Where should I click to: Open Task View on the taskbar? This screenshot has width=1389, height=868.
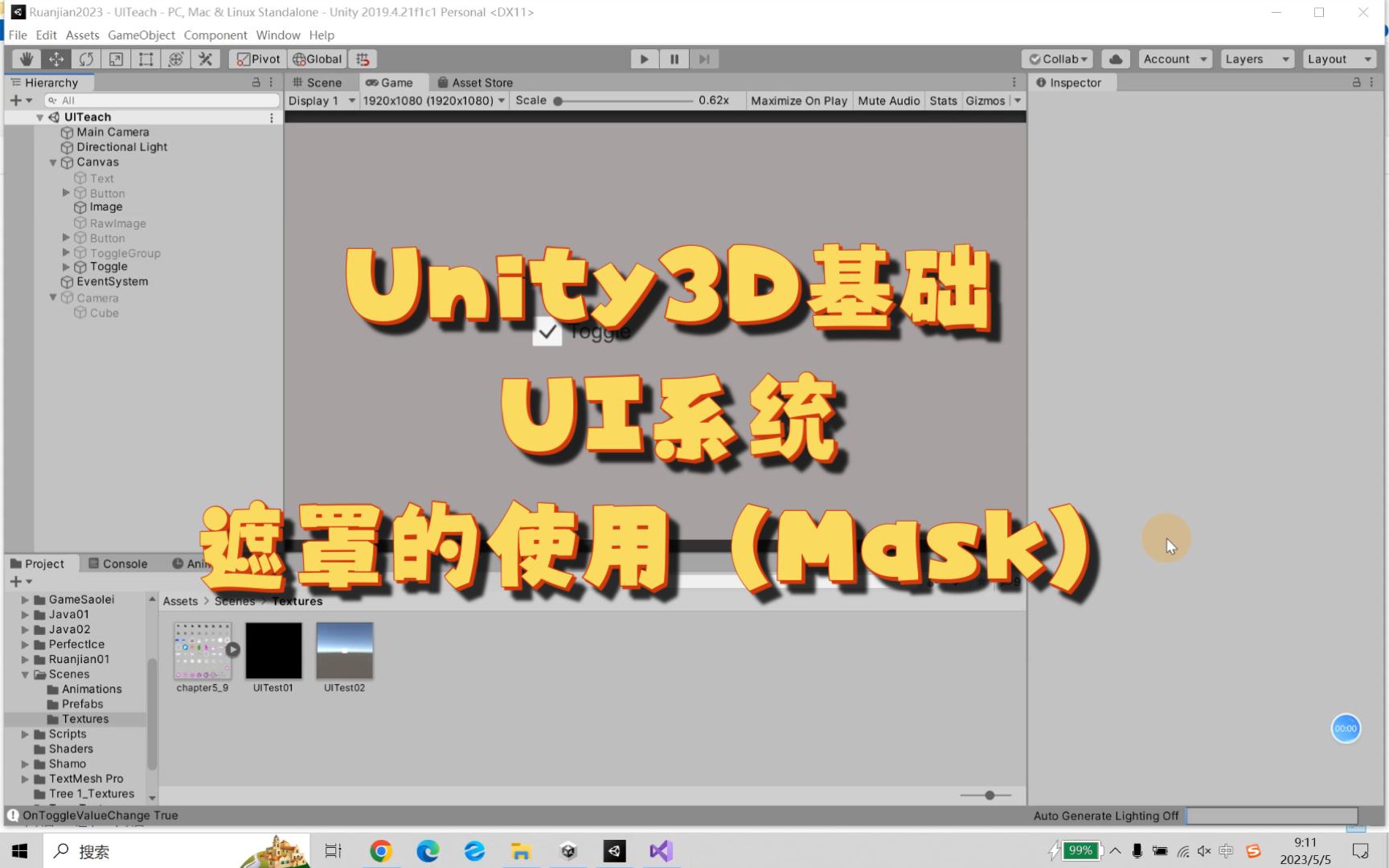(333, 850)
